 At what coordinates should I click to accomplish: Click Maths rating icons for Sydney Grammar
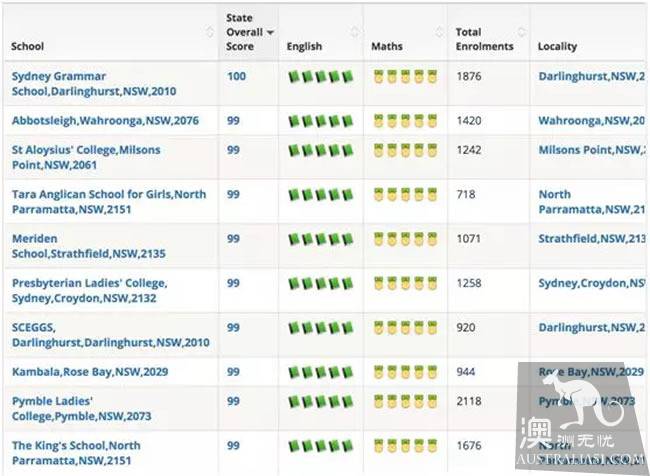pos(405,77)
